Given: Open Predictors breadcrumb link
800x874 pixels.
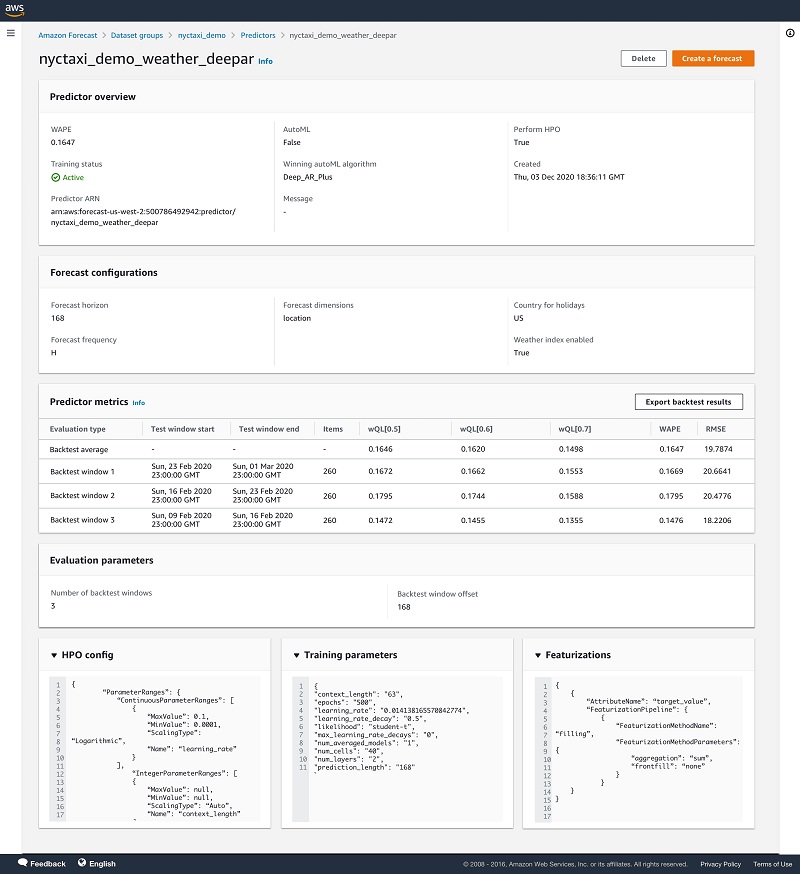Looking at the screenshot, I should coord(258,35).
